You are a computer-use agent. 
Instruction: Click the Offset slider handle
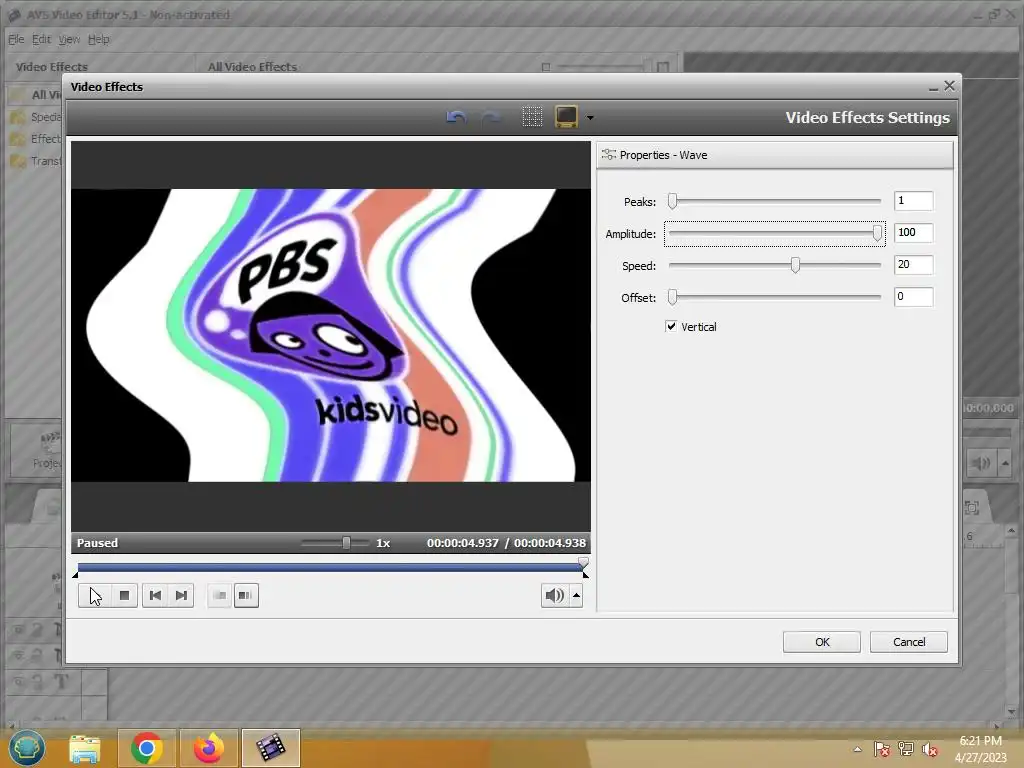[672, 297]
